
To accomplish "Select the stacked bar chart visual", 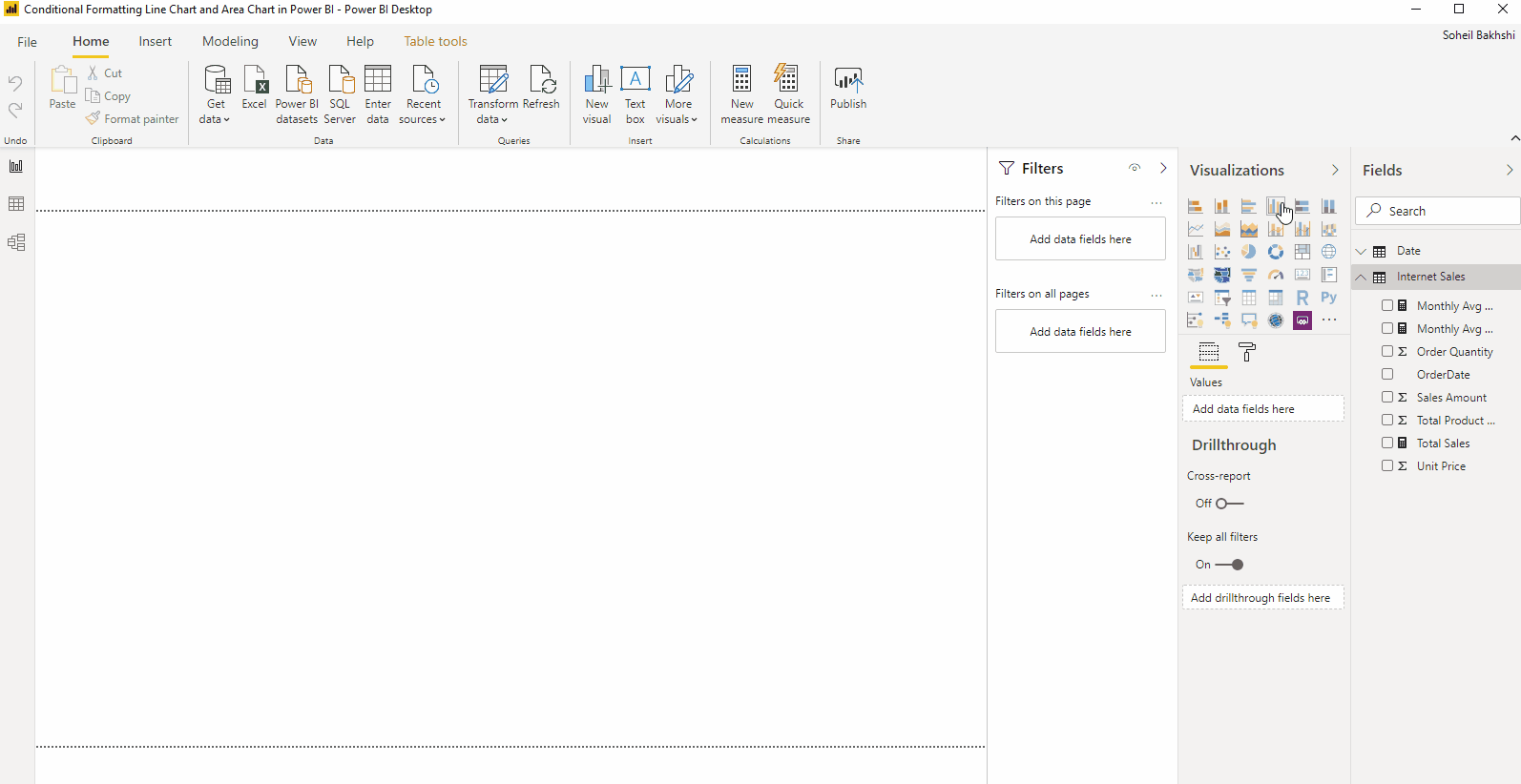I will point(1195,206).
